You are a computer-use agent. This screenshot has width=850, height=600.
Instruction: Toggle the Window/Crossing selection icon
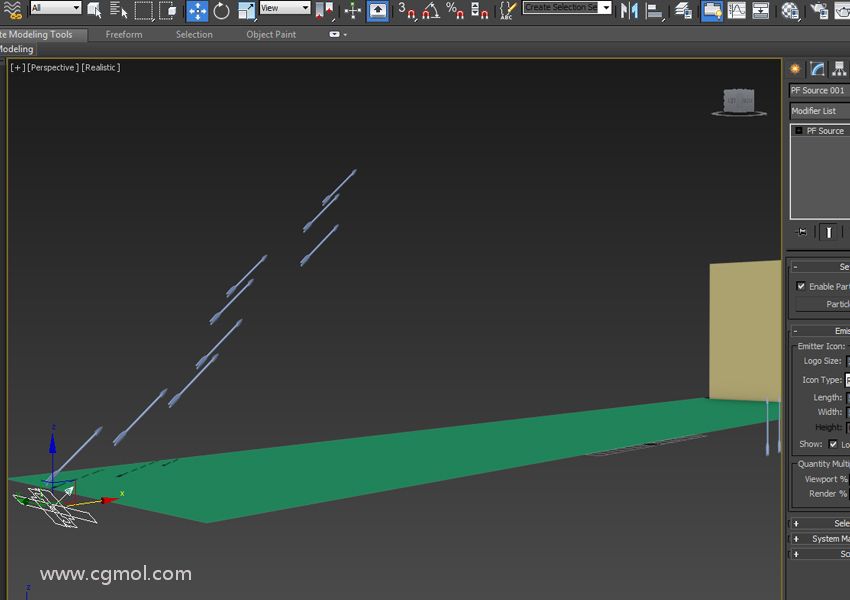(x=168, y=10)
